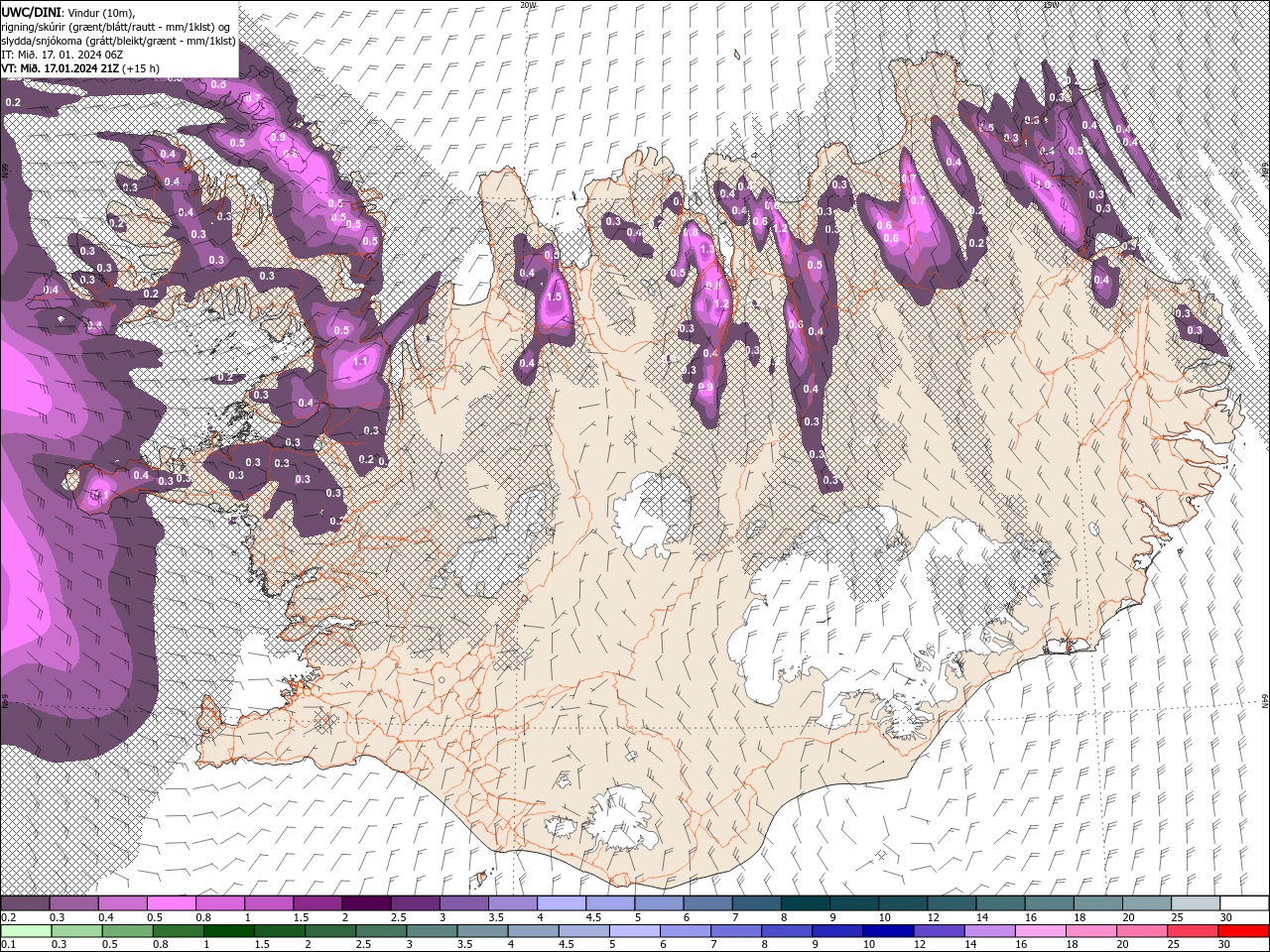Click the dark green swatch above 1 in lower legend
1270x952 pixels.
point(228,931)
